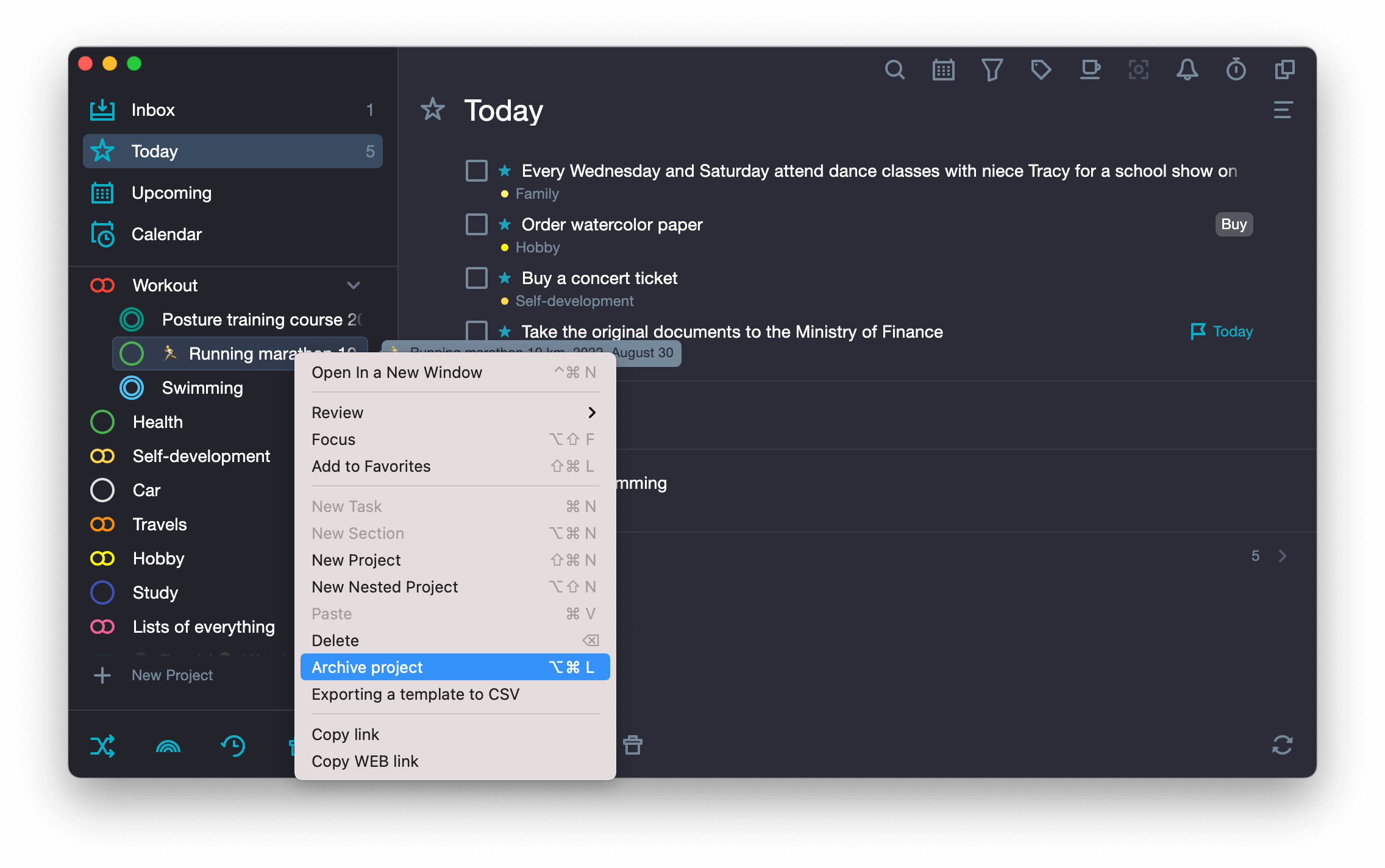Select Archive project menu item
1385x868 pixels.
(455, 667)
